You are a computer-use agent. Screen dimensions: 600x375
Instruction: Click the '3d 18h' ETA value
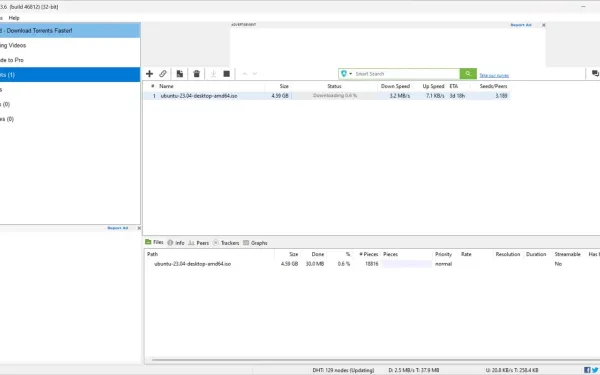pos(457,96)
